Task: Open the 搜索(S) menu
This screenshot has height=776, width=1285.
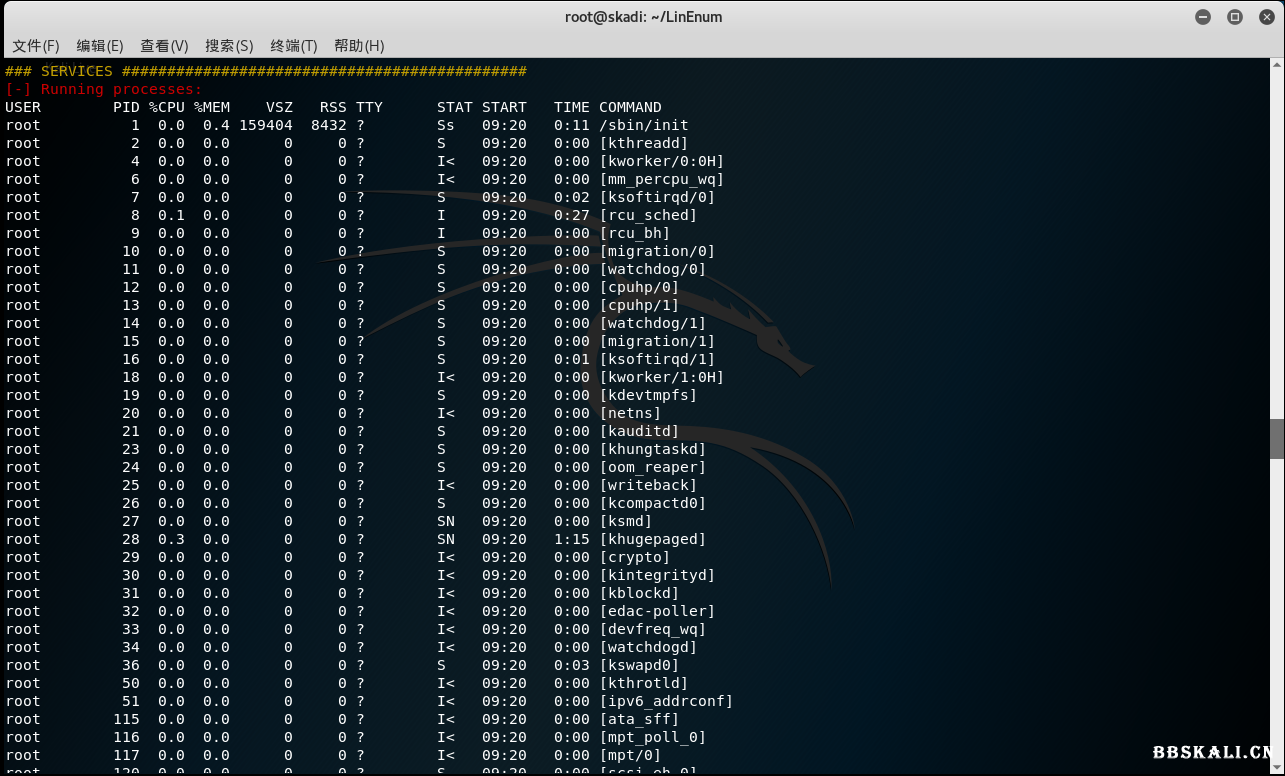Action: [229, 46]
